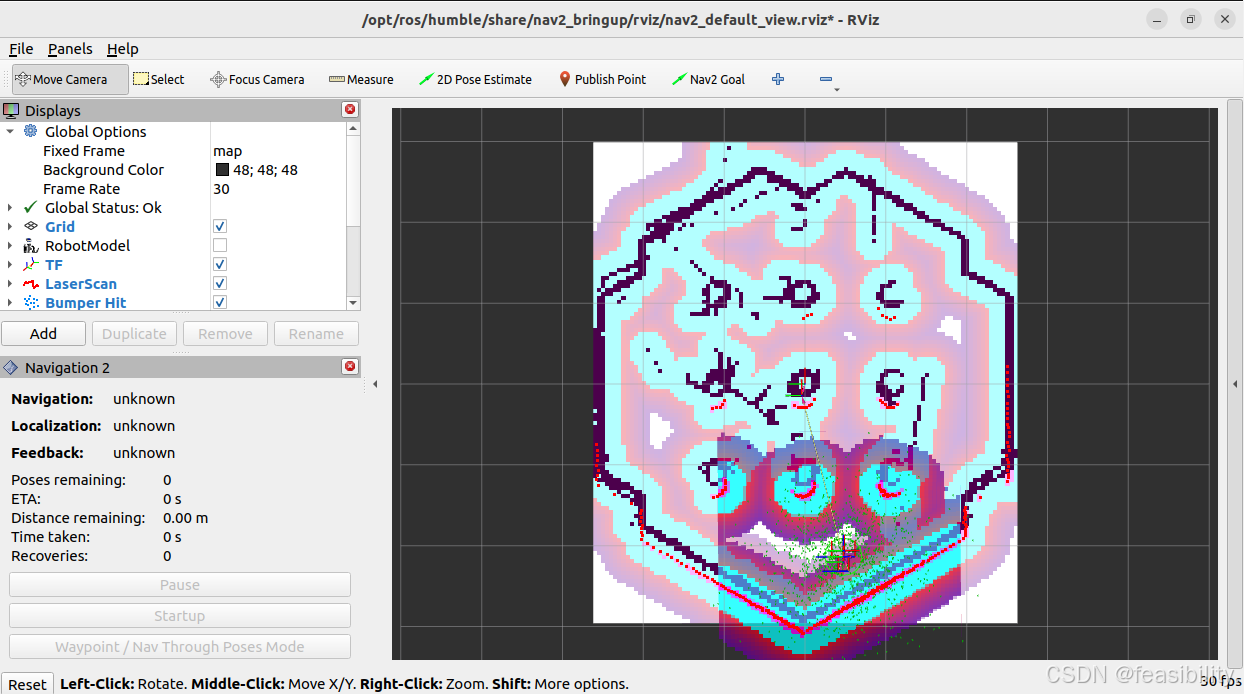Click the Rename button

click(x=316, y=333)
